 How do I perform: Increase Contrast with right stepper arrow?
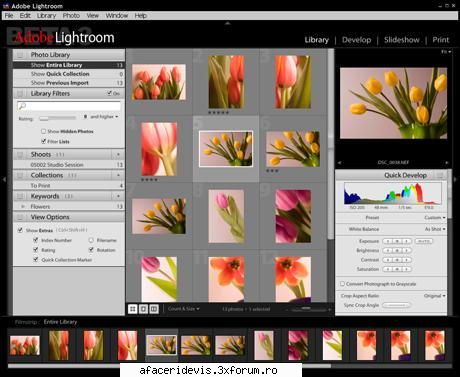406,260
